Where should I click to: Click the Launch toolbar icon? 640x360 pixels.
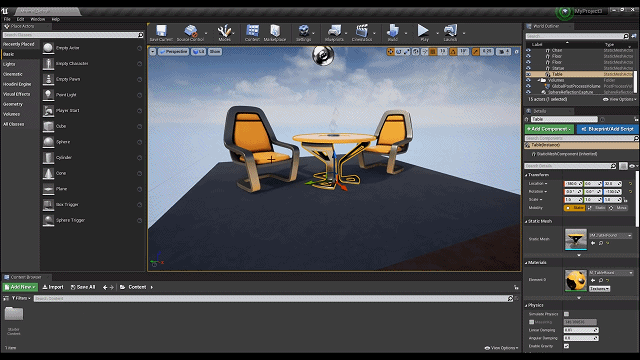tap(450, 33)
